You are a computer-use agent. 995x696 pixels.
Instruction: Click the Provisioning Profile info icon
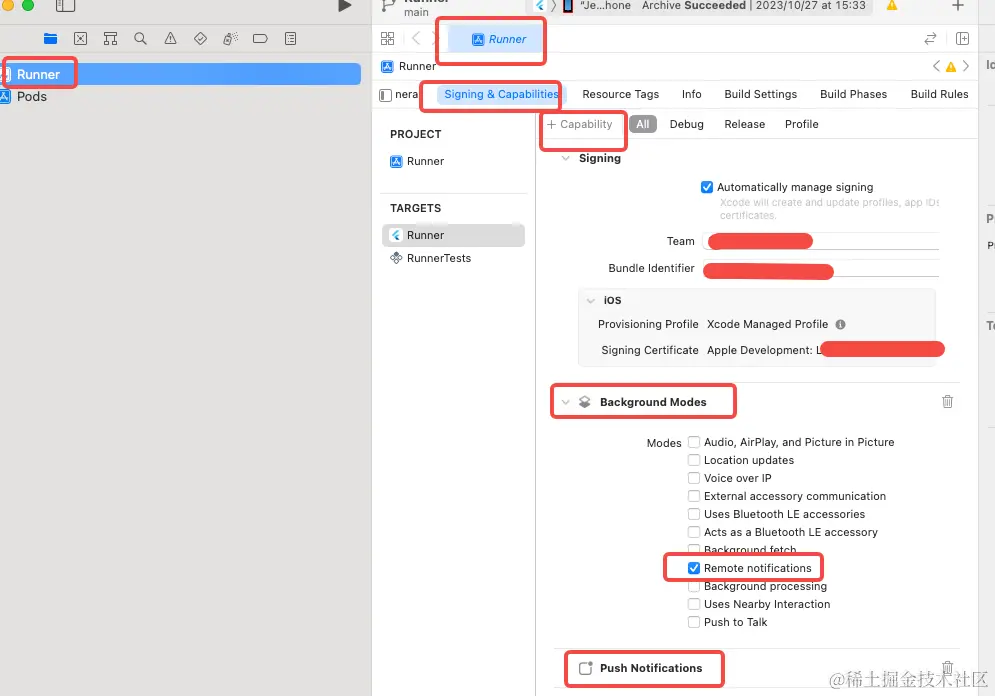click(840, 324)
